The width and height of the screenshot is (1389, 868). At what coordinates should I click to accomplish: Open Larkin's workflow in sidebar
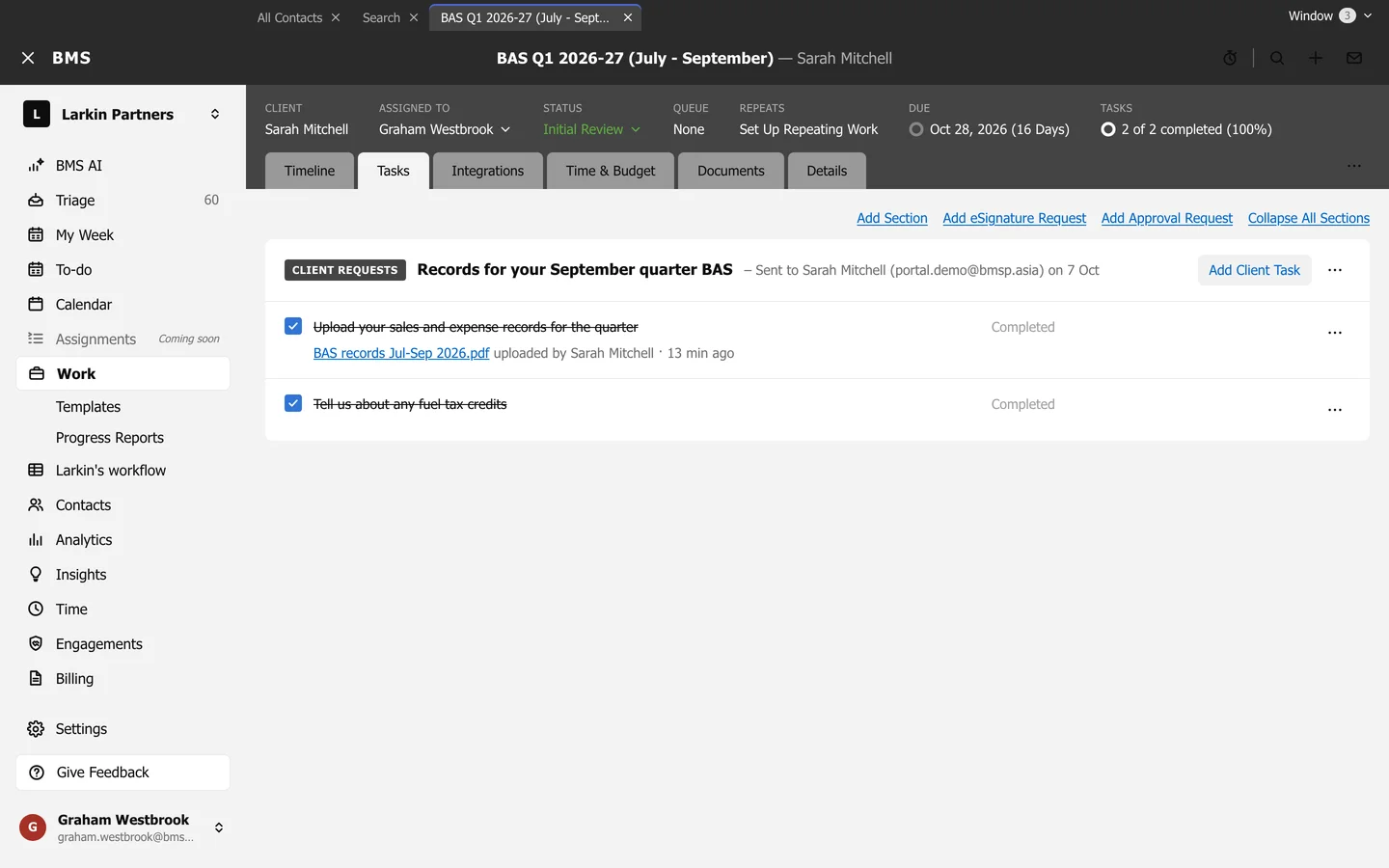coord(123,470)
